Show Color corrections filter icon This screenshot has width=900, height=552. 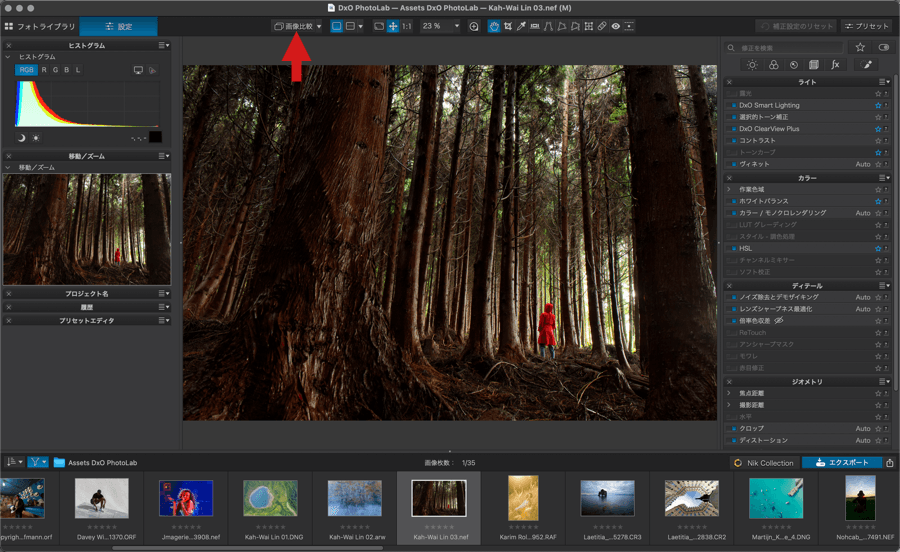tap(774, 65)
